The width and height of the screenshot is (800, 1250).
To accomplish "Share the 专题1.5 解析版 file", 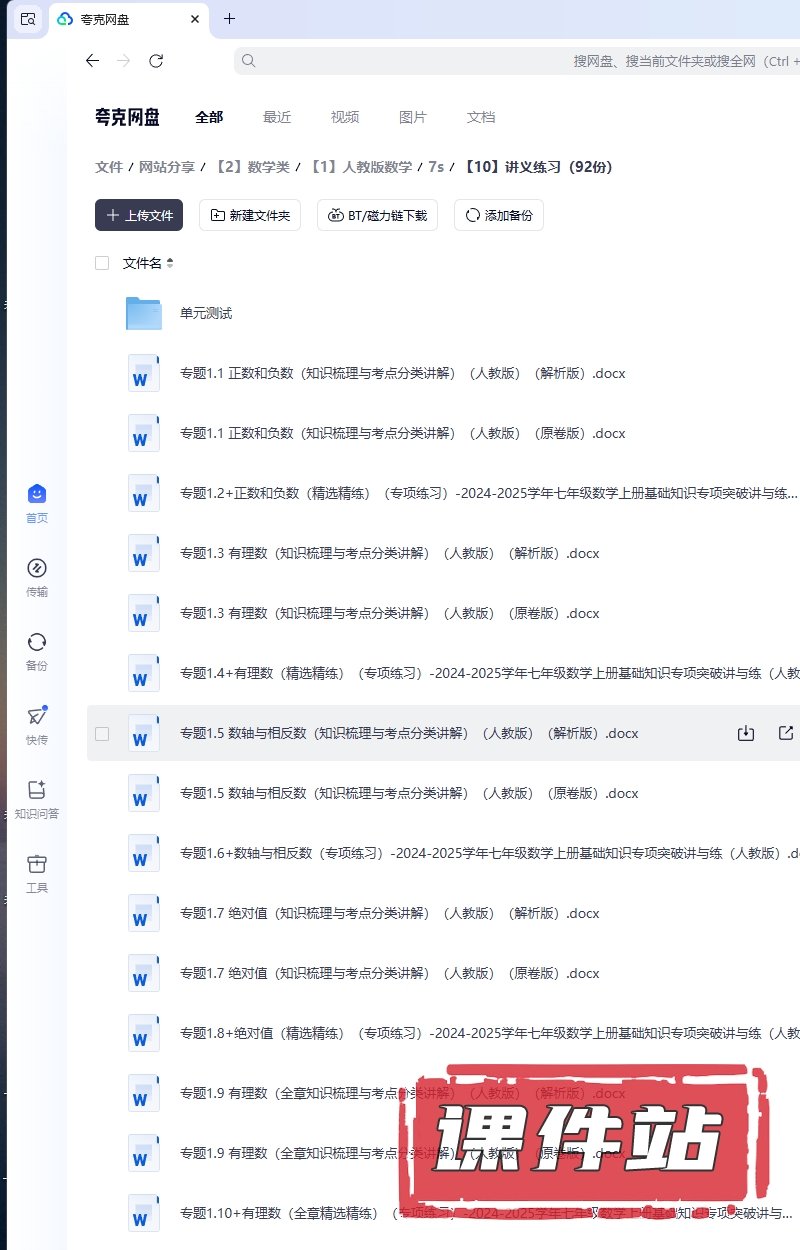I will [785, 733].
